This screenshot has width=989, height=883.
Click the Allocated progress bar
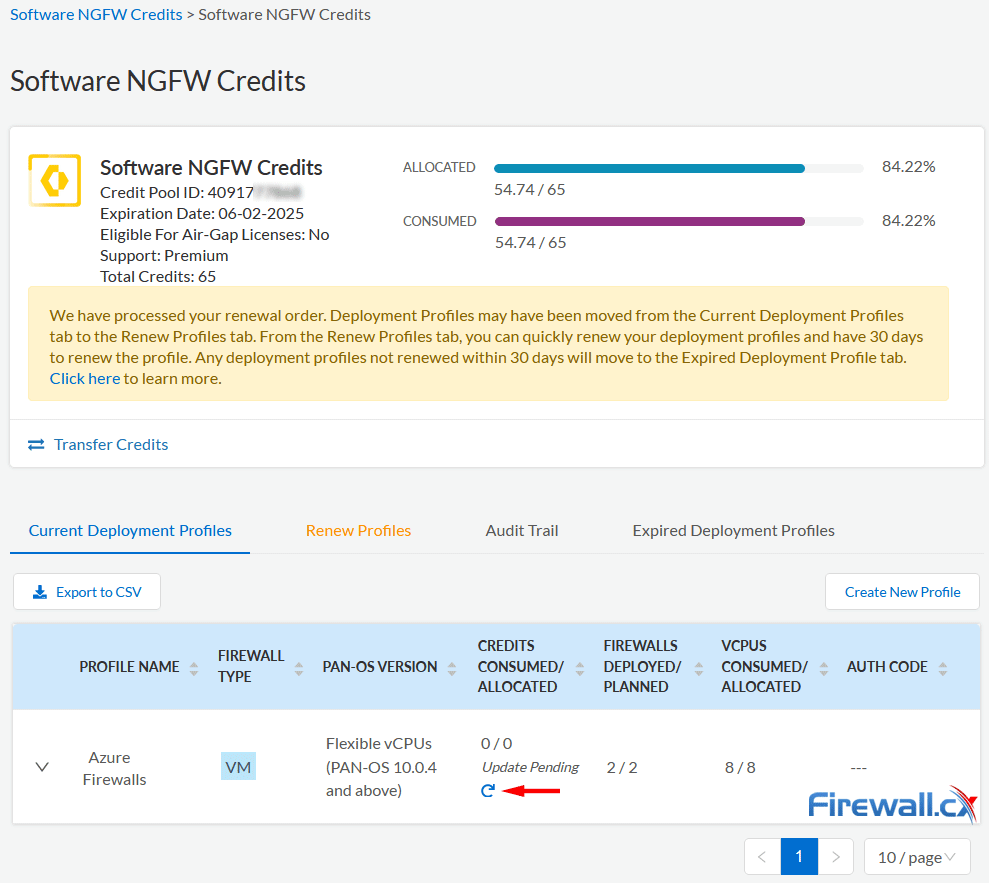(x=679, y=168)
